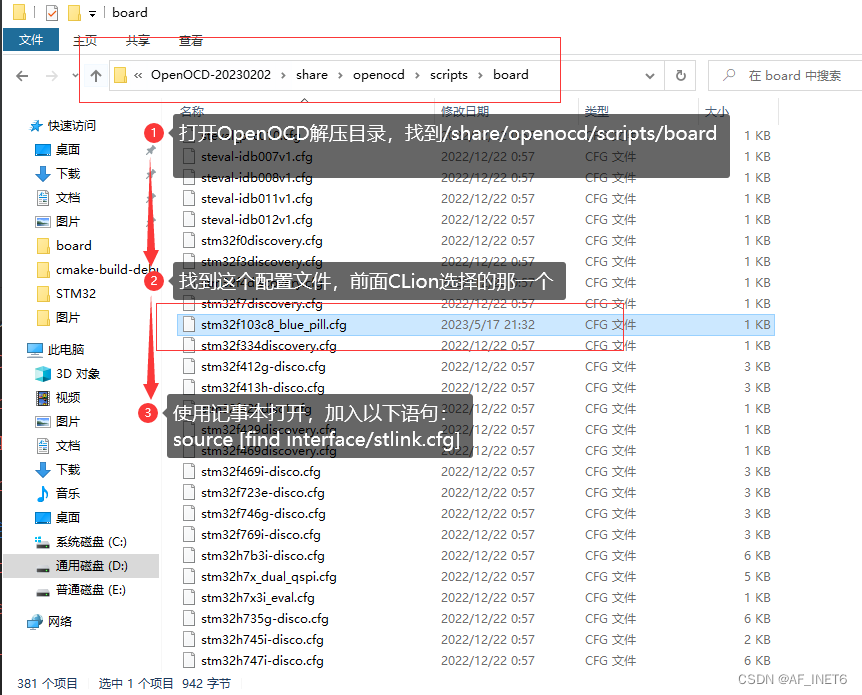The width and height of the screenshot is (862, 695).
Task: Open the 共享 ribbon tab
Action: [137, 40]
